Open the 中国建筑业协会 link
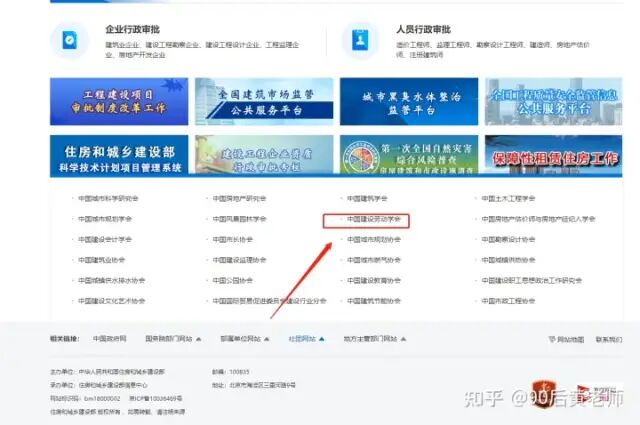640x425 pixels. (x=102, y=260)
